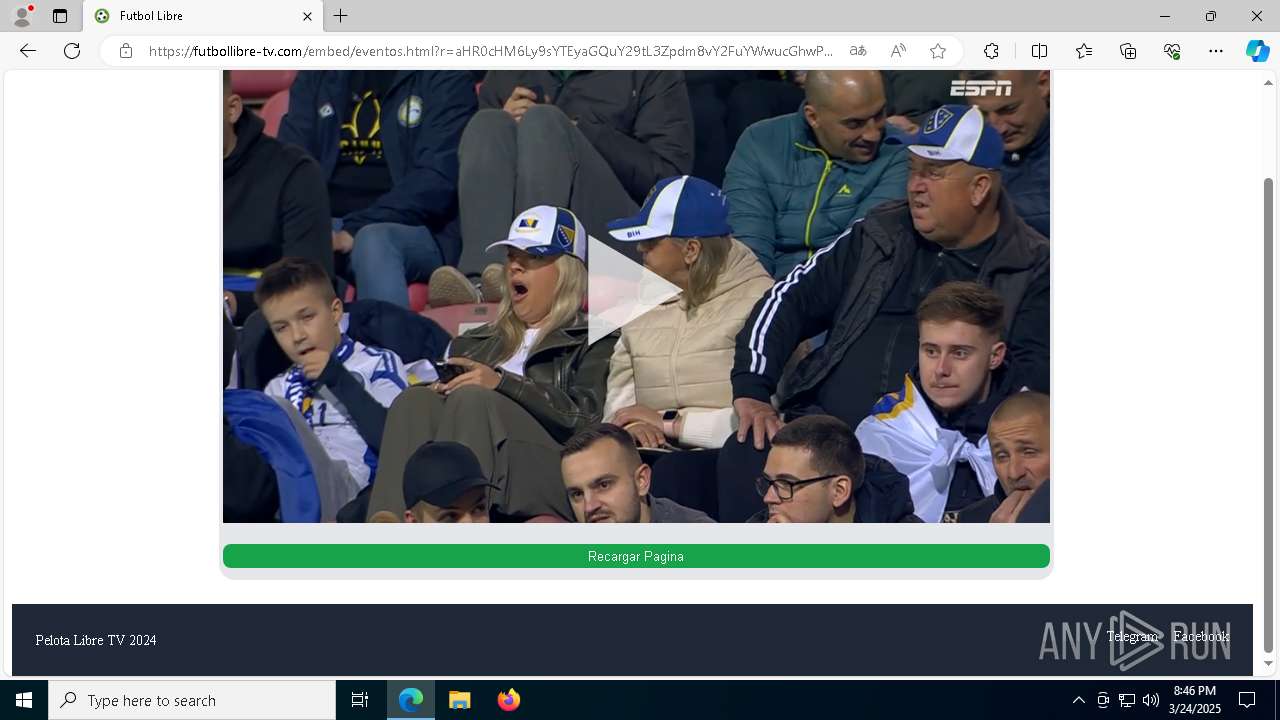Add page to favorites star
The image size is (1280, 720).
tap(938, 51)
